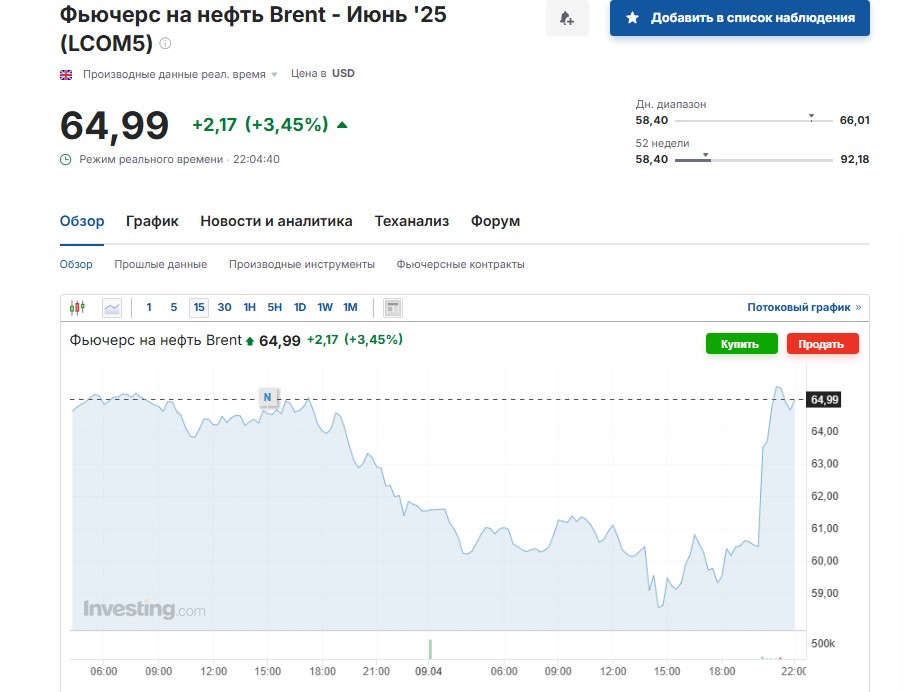Open the Прошлые данные sub-tab
This screenshot has width=903, height=692.
point(161,264)
